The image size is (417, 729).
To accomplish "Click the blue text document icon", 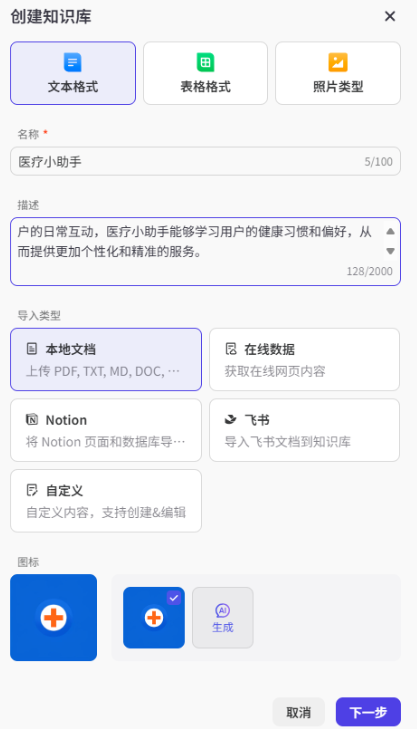I will [73, 62].
